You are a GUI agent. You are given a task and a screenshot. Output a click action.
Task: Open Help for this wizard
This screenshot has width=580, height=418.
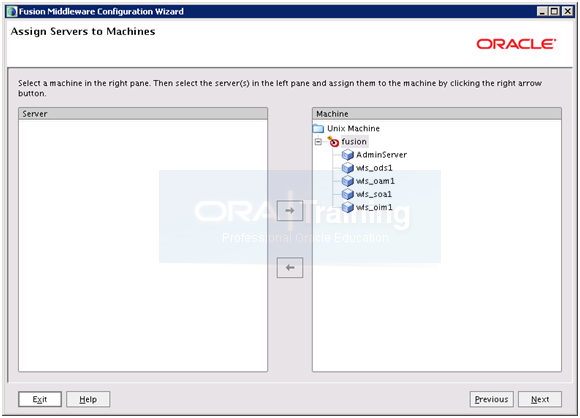88,399
